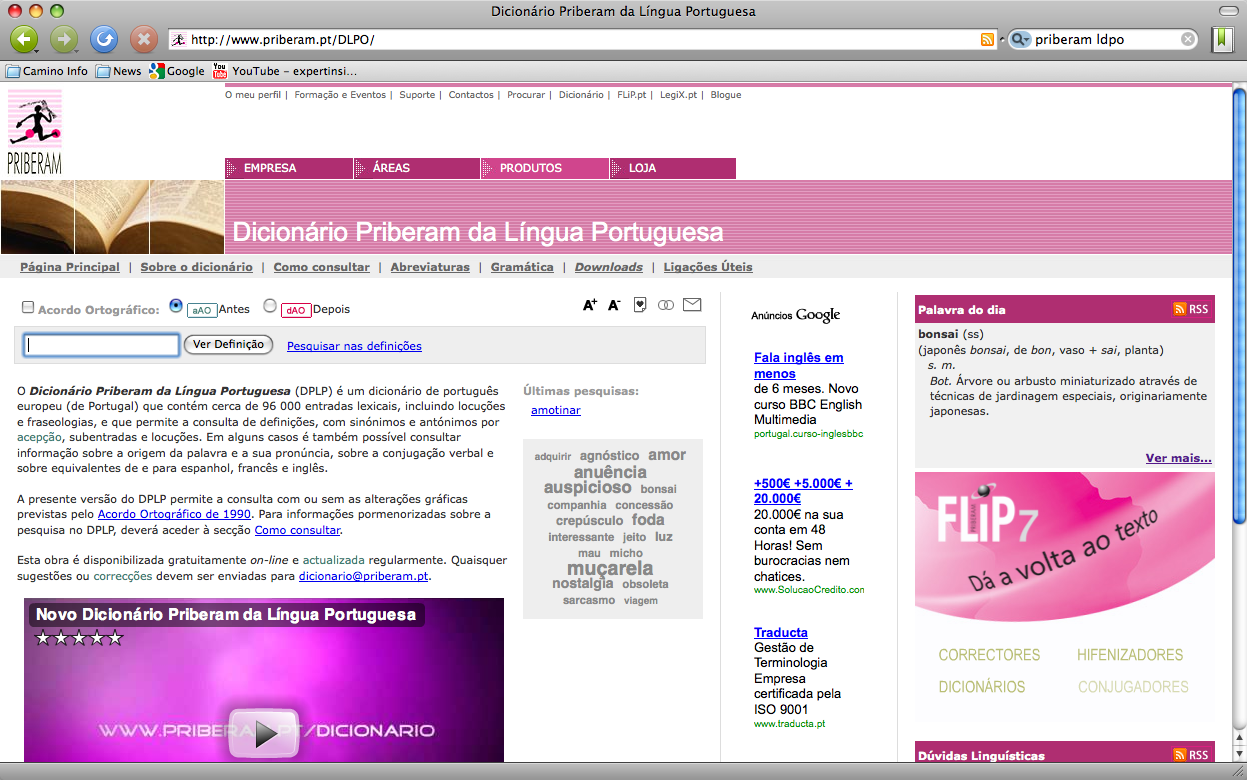Go back with the browser back arrow
Image resolution: width=1247 pixels, height=780 pixels.
(x=22, y=39)
